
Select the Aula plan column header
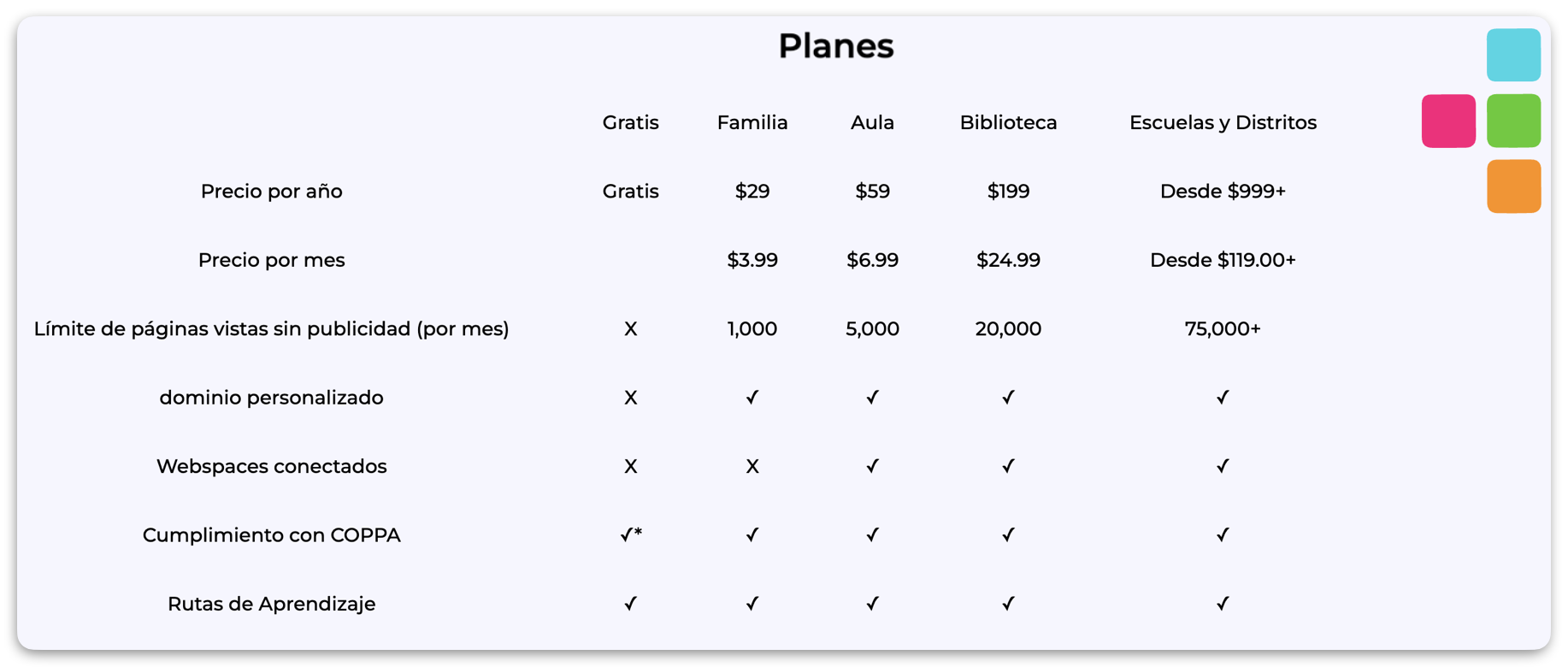pos(871,123)
